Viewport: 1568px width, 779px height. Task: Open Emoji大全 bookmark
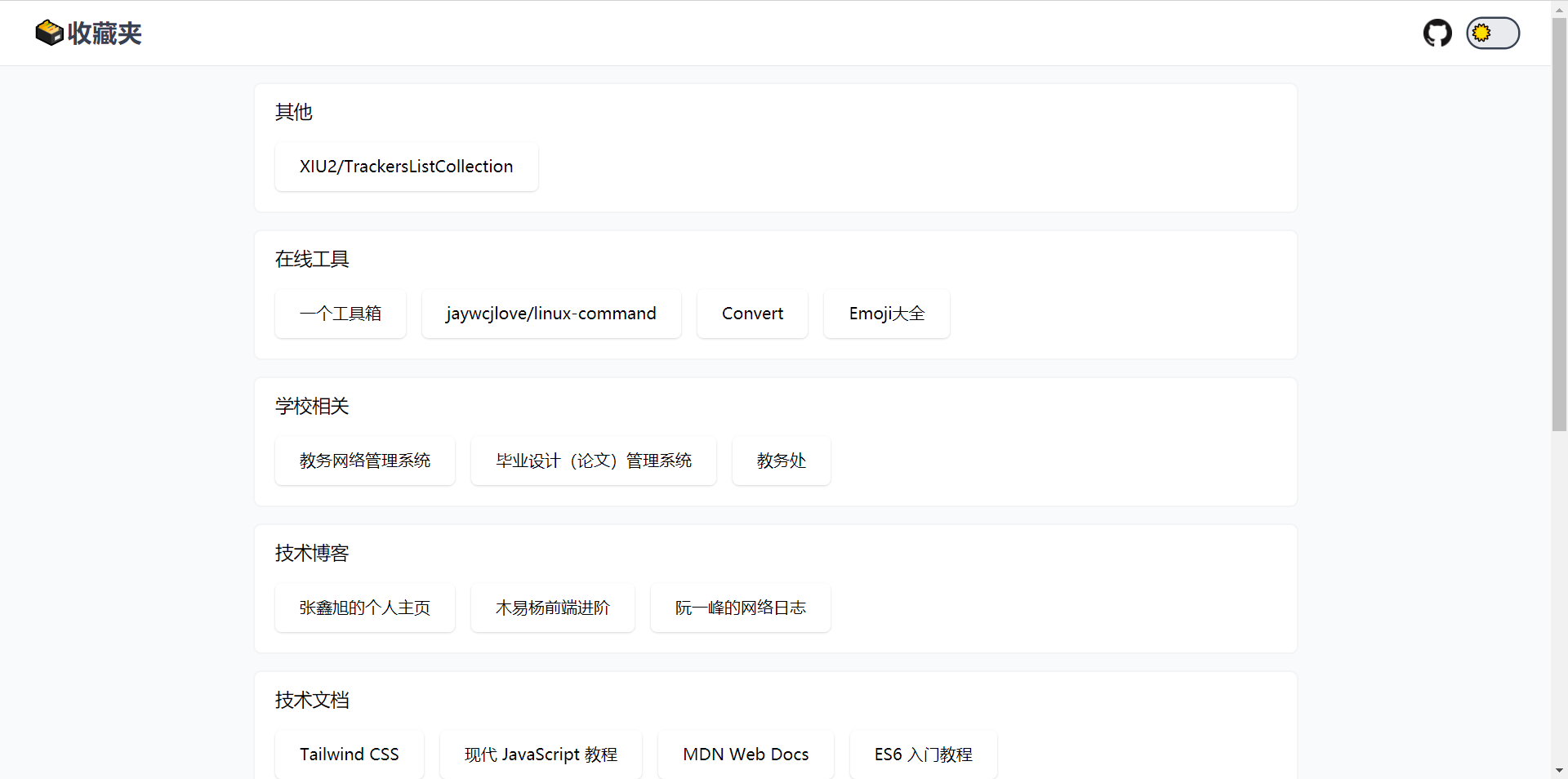pos(887,314)
